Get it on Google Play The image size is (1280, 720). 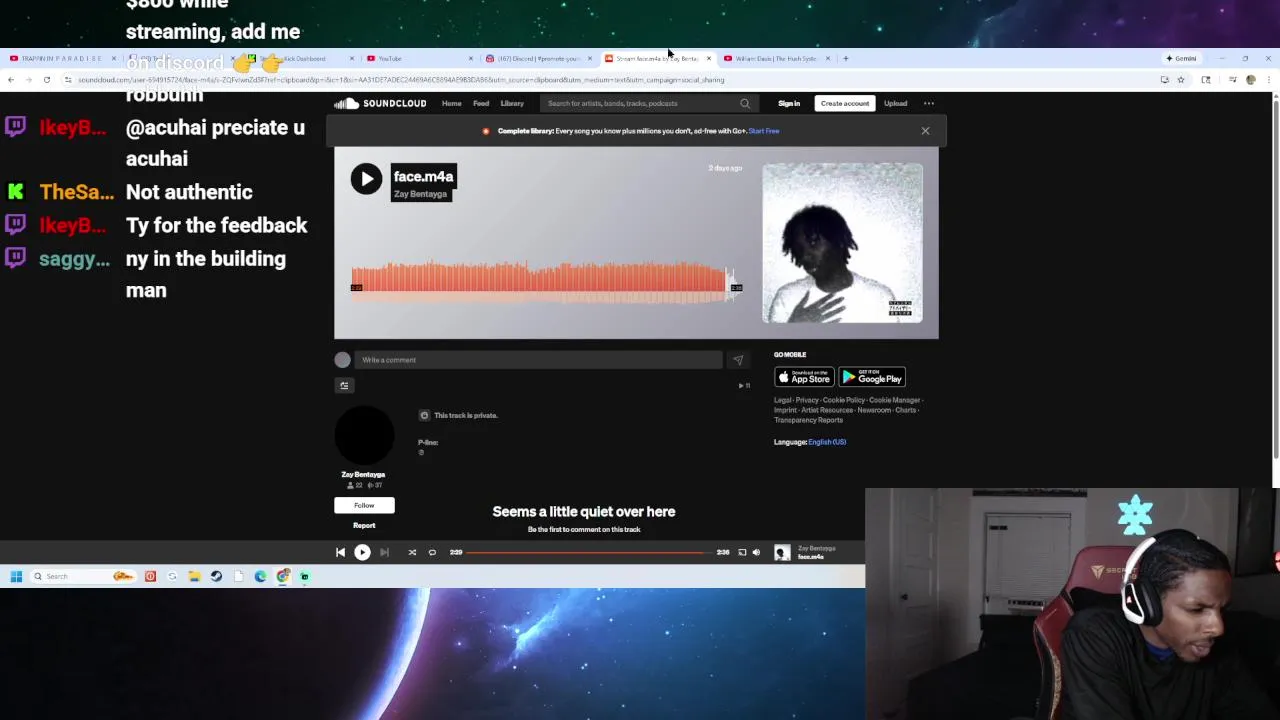tap(872, 377)
